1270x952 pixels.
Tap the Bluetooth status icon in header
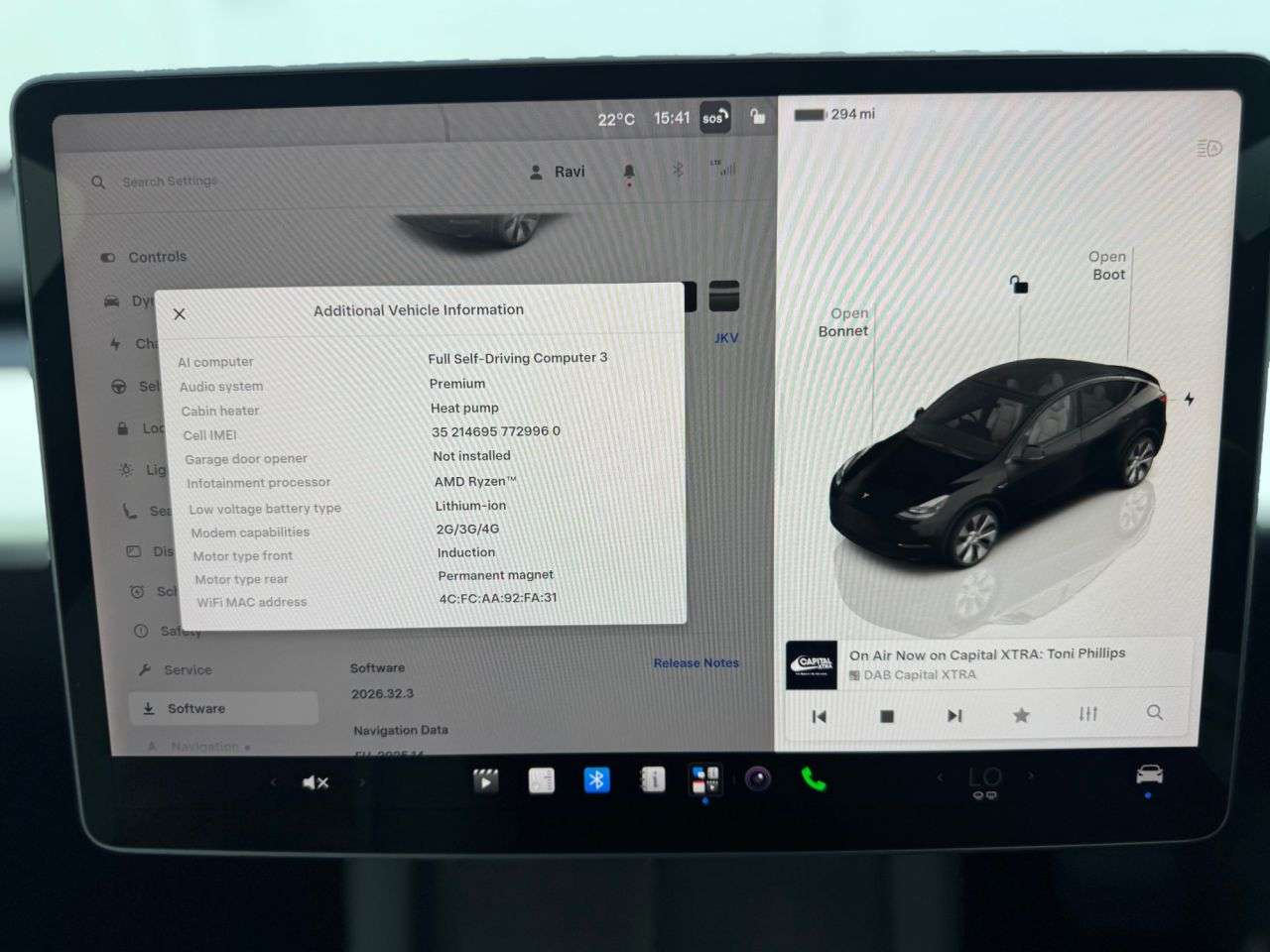coord(678,171)
